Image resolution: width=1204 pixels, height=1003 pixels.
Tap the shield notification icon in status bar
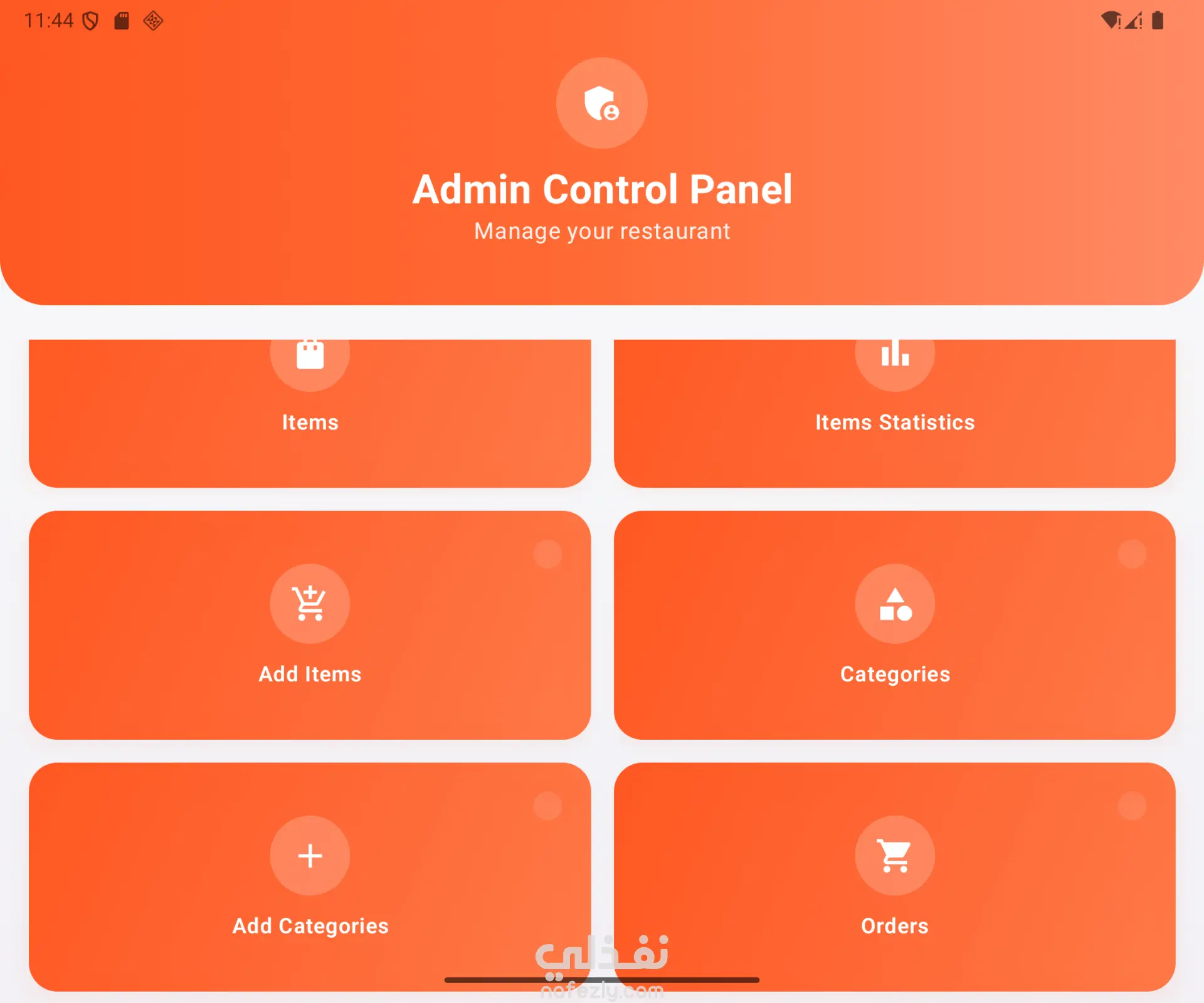point(91,21)
